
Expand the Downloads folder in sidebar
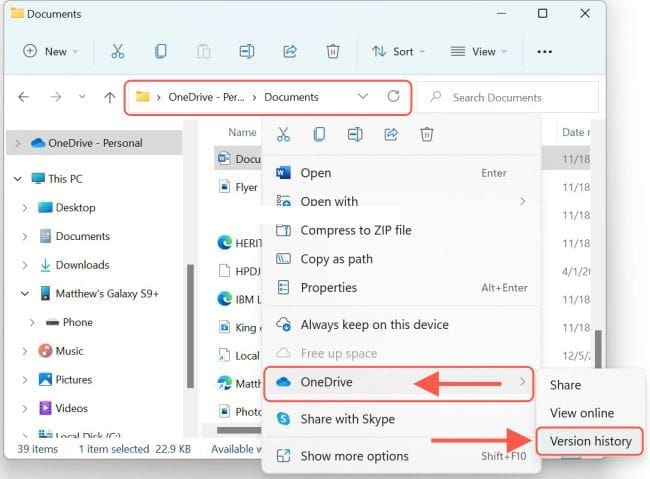click(25, 265)
